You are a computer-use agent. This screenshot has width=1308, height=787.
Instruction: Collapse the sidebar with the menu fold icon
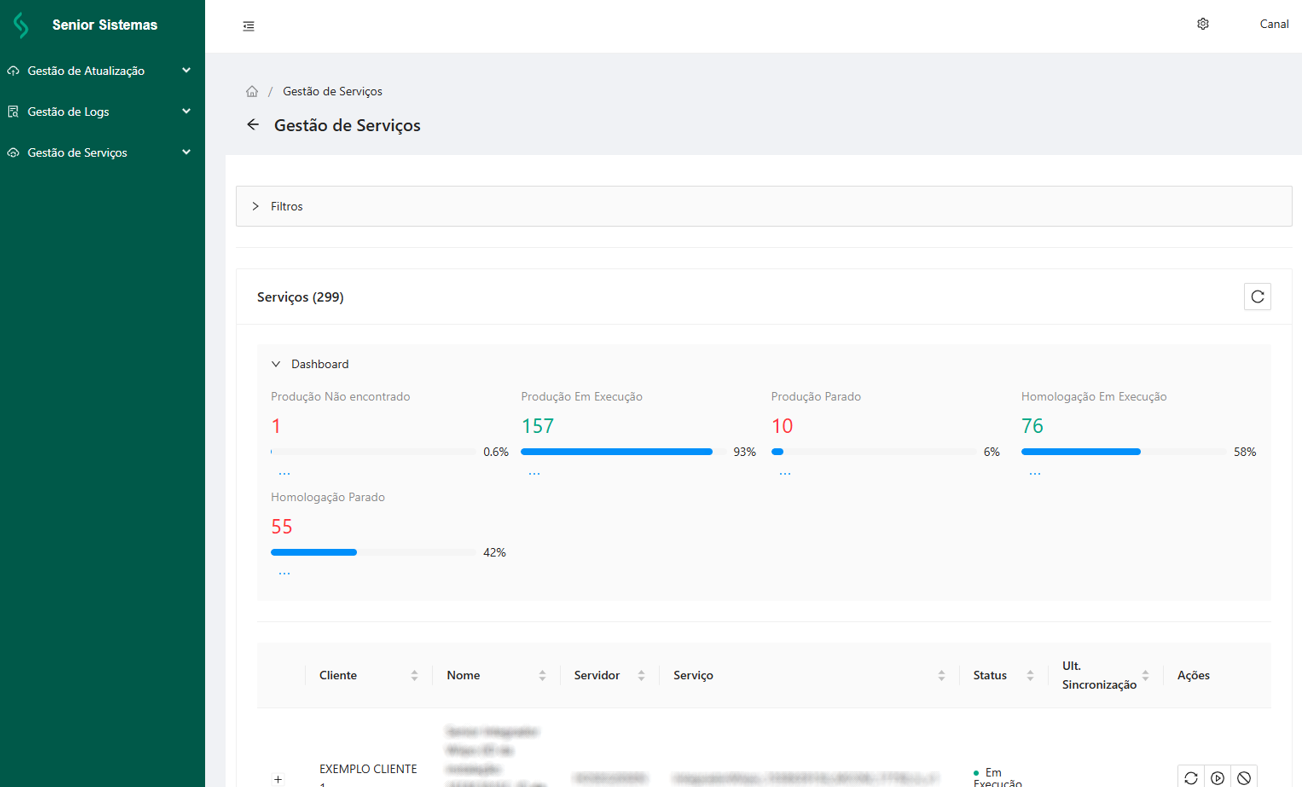pyautogui.click(x=249, y=26)
